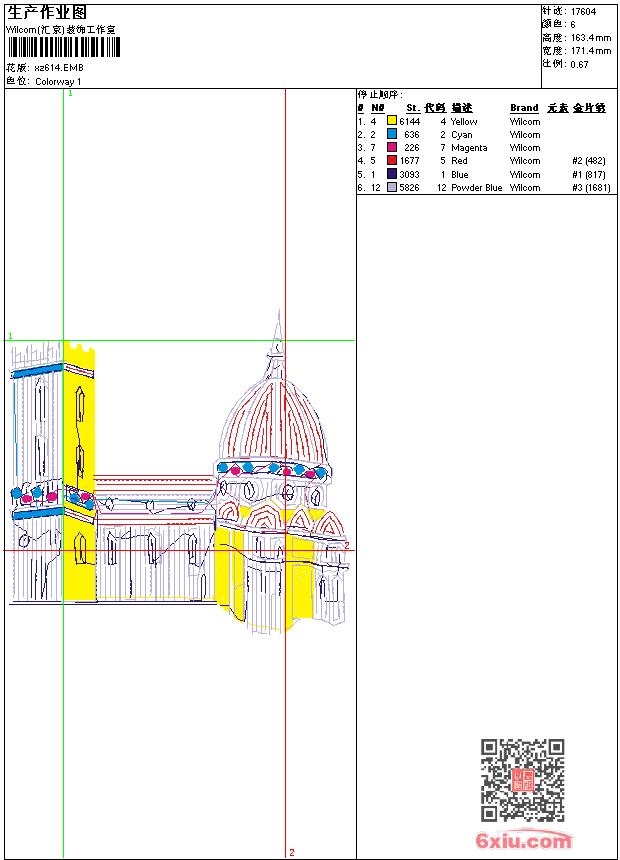Pick the Magenta thread color swatch
Image resolution: width=620 pixels, height=860 pixels.
(392, 147)
